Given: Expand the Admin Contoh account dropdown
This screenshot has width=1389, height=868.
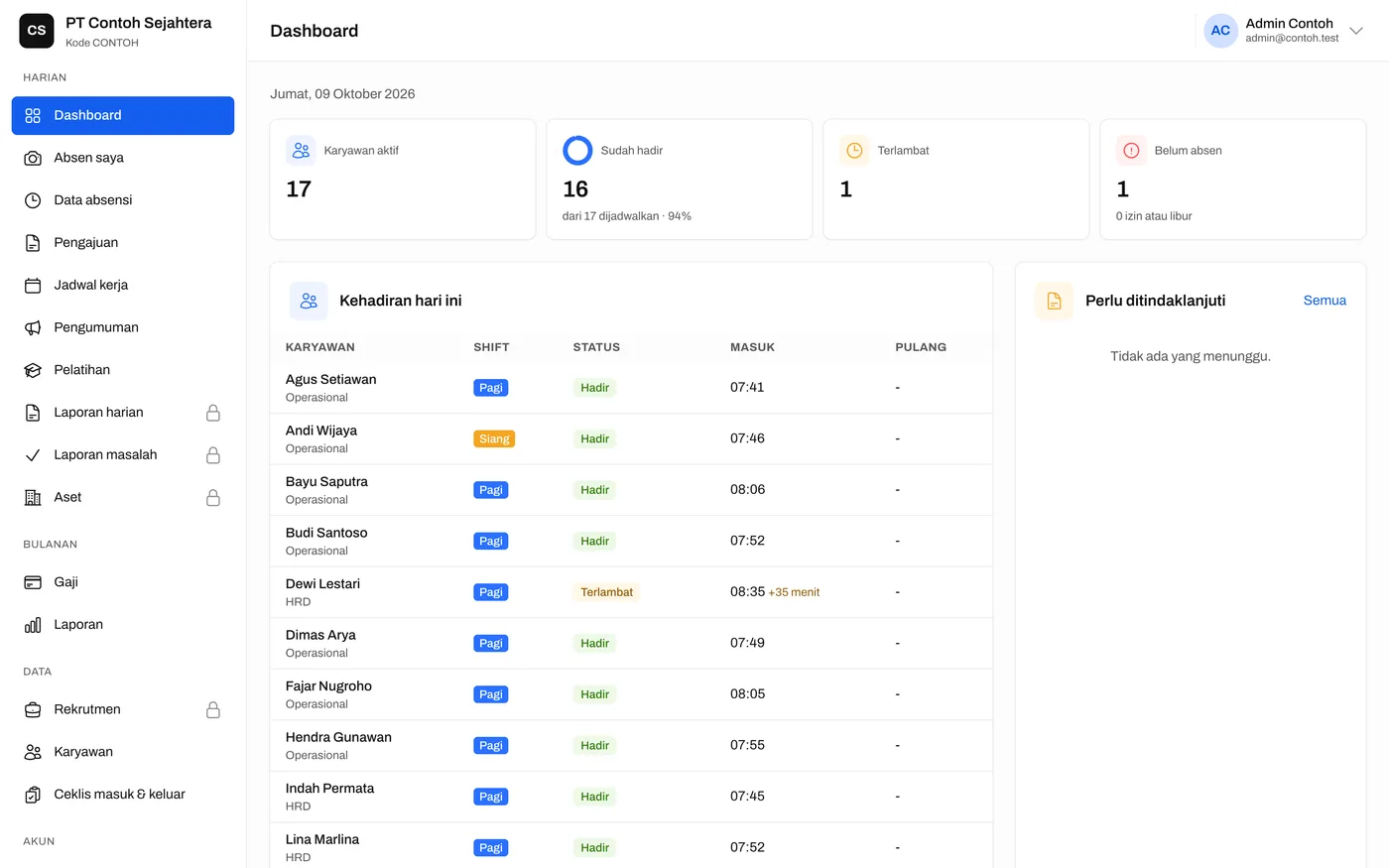Looking at the screenshot, I should click(x=1356, y=31).
